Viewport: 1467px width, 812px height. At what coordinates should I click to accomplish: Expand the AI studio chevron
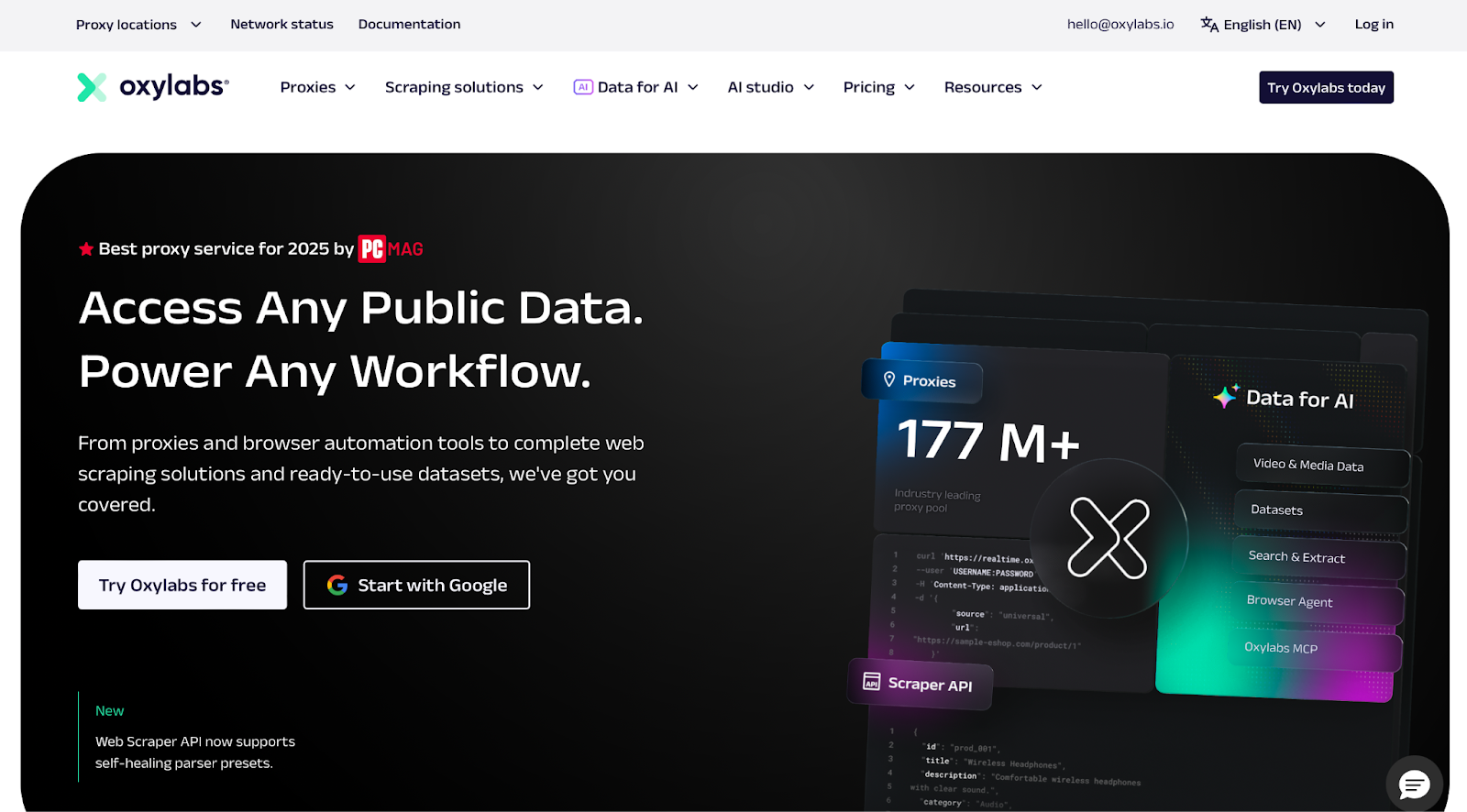(809, 87)
